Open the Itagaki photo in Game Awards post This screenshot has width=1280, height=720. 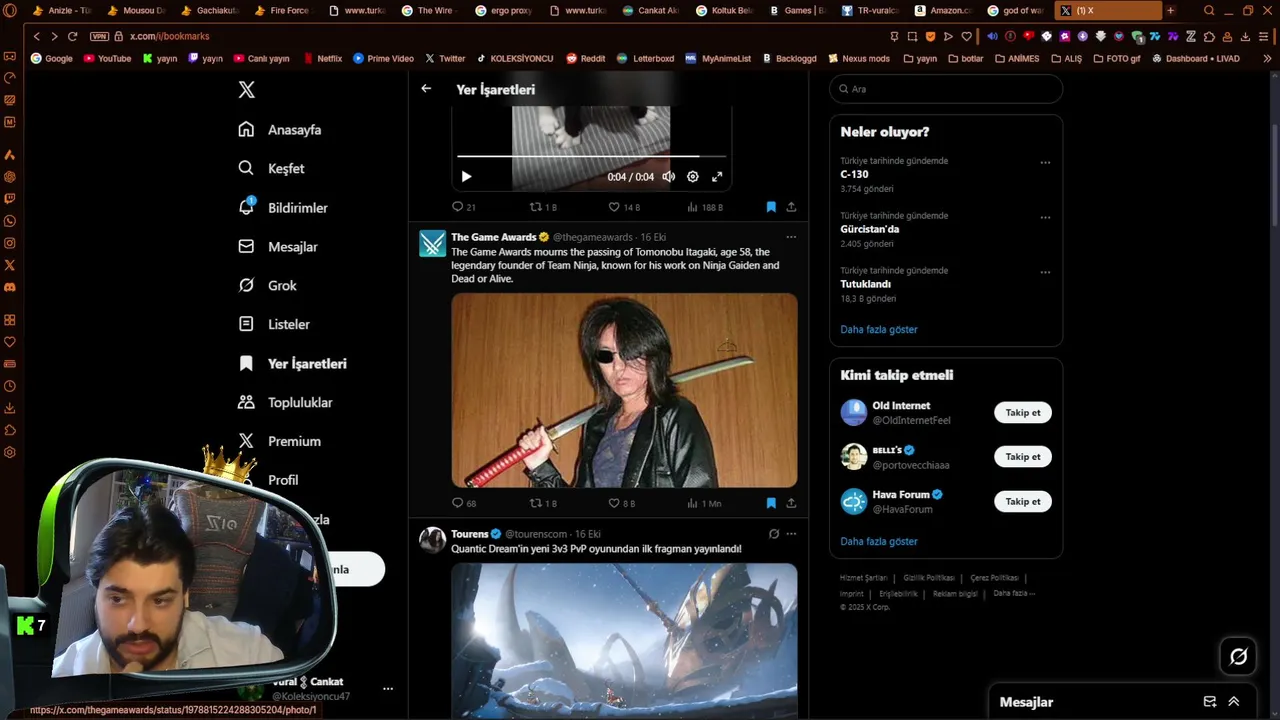[624, 390]
